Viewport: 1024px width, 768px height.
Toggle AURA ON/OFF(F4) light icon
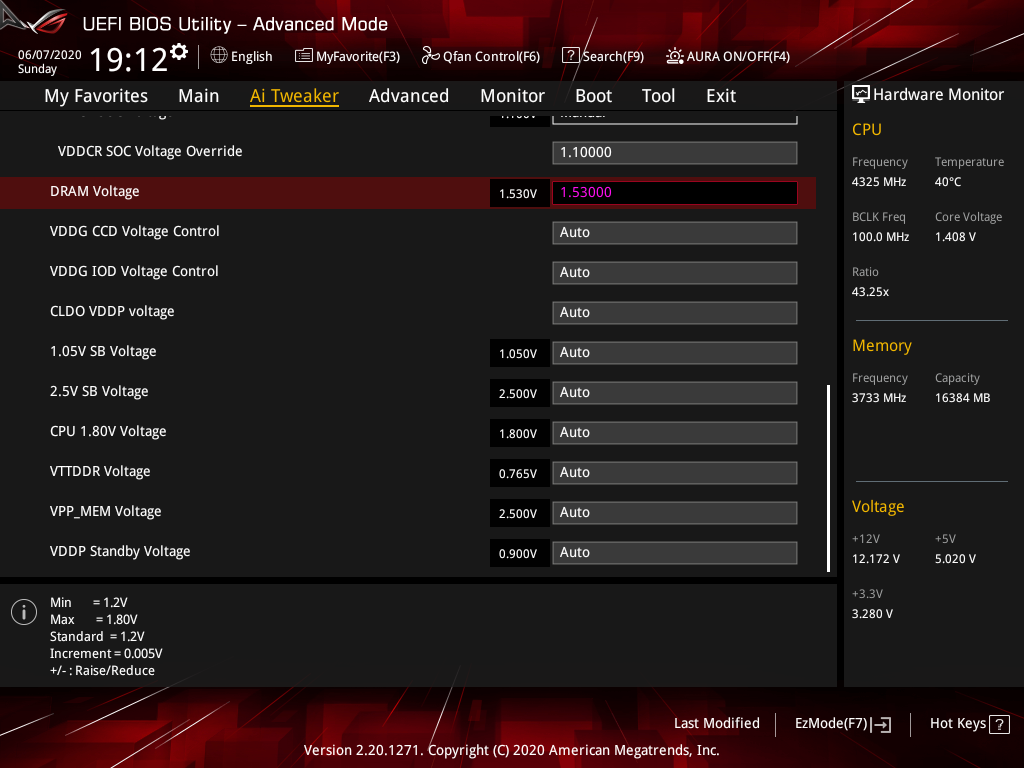tap(675, 56)
